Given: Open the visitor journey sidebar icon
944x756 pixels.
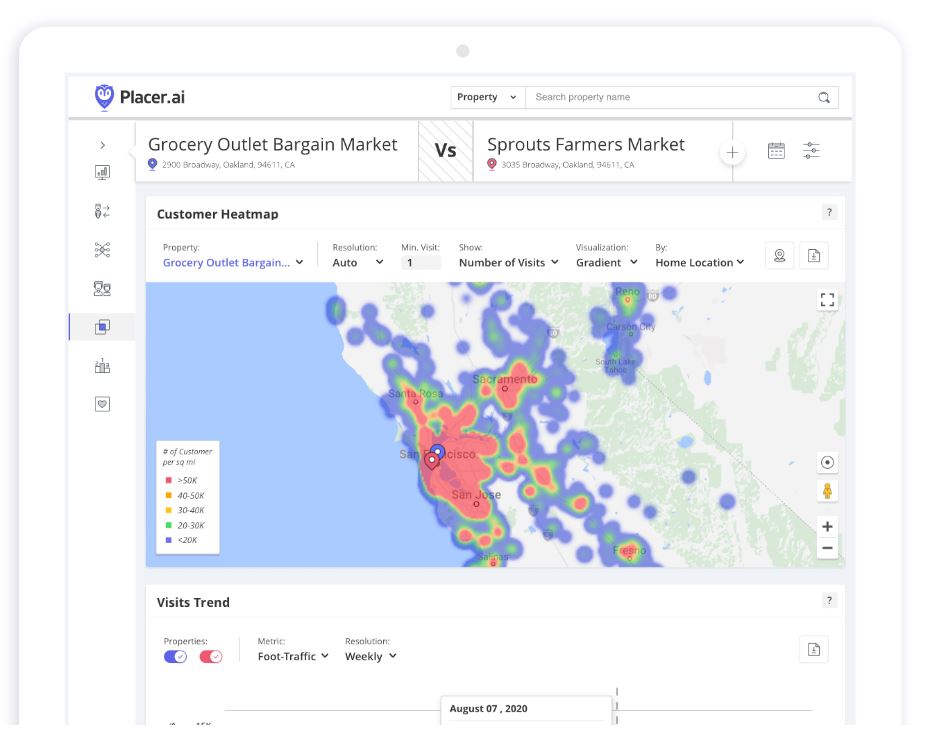Looking at the screenshot, I should 102,211.
